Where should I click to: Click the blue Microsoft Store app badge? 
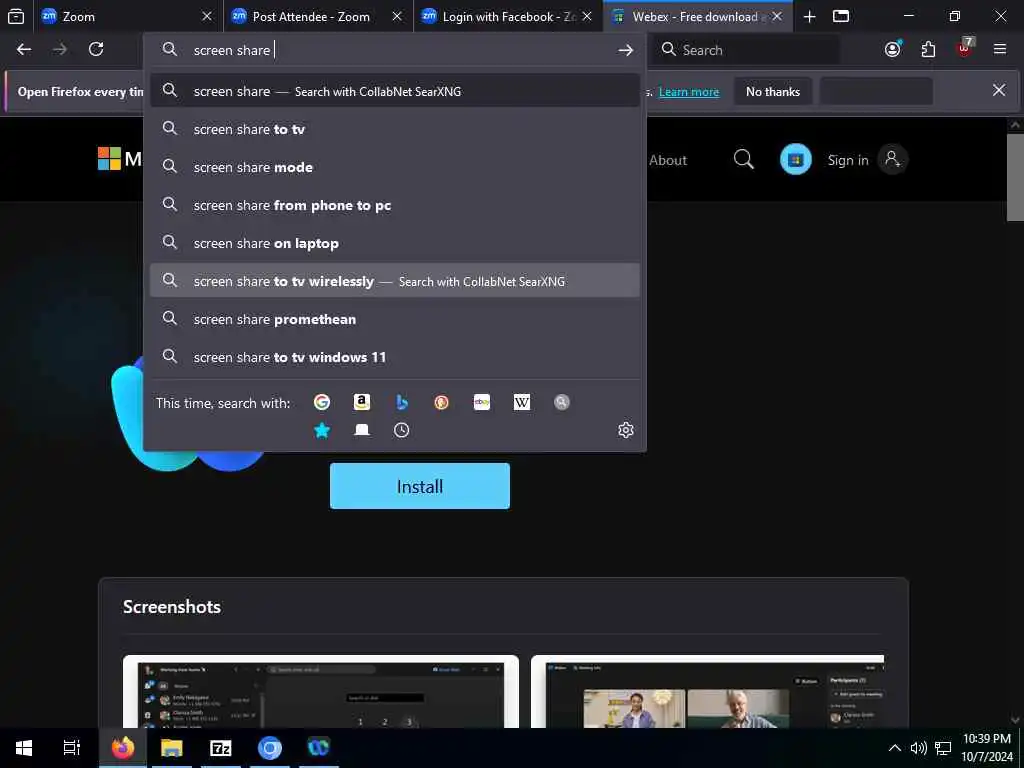795,159
